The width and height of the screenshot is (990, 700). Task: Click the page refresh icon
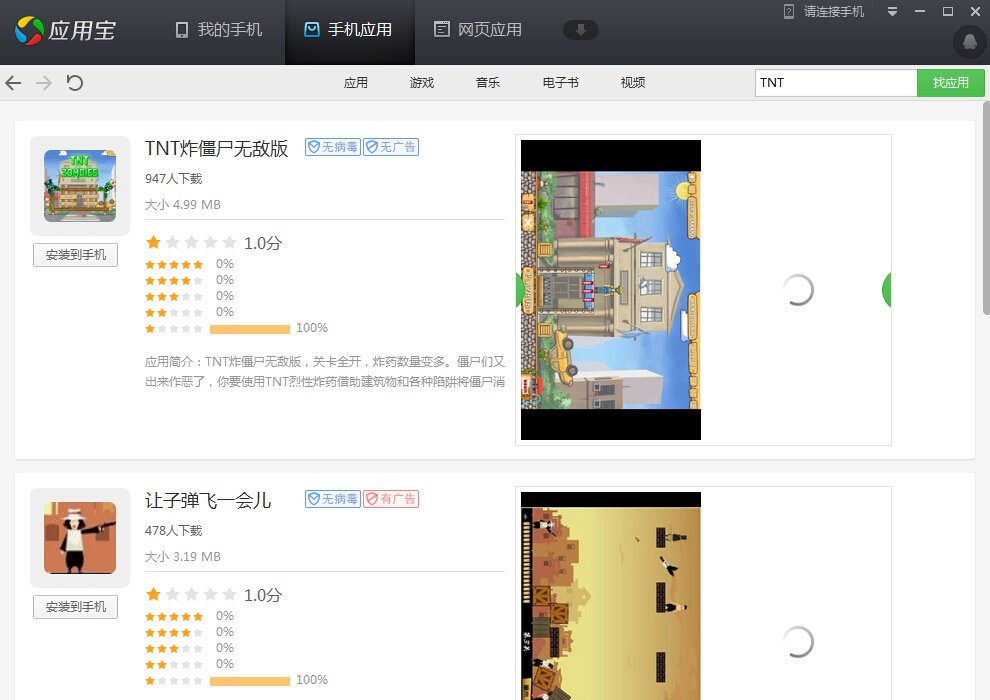click(74, 83)
